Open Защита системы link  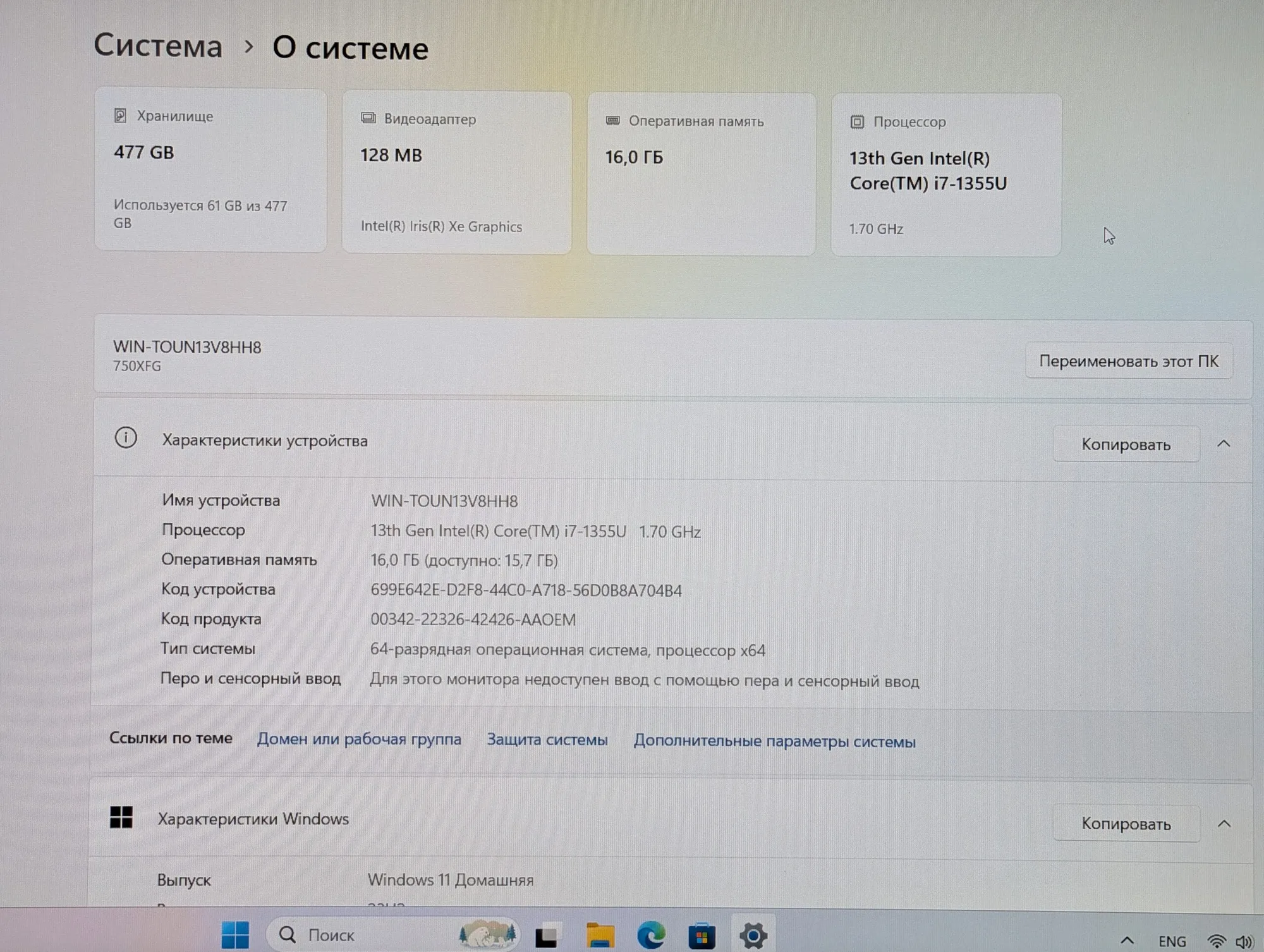tap(547, 740)
